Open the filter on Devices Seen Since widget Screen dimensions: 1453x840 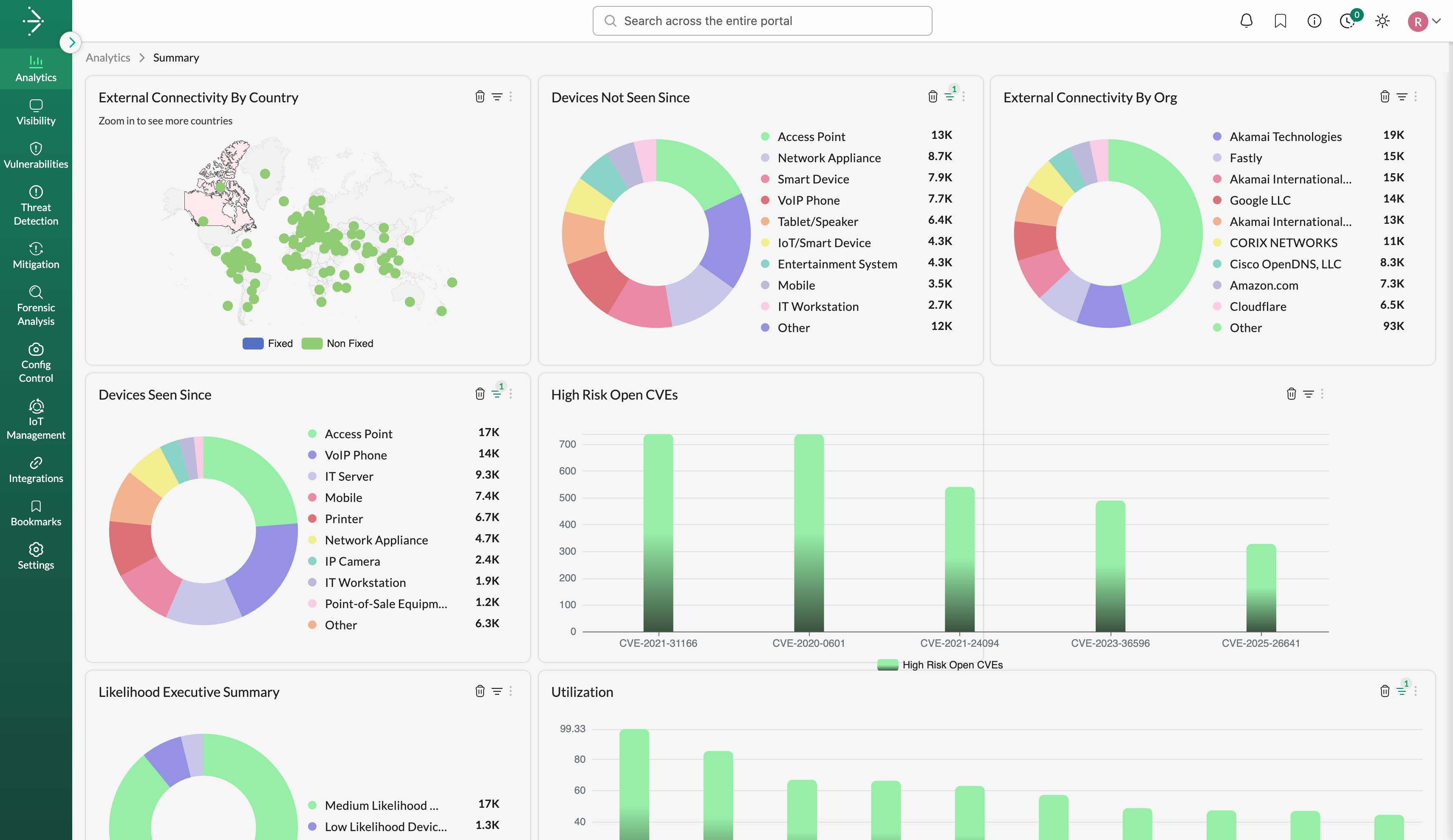pyautogui.click(x=496, y=394)
